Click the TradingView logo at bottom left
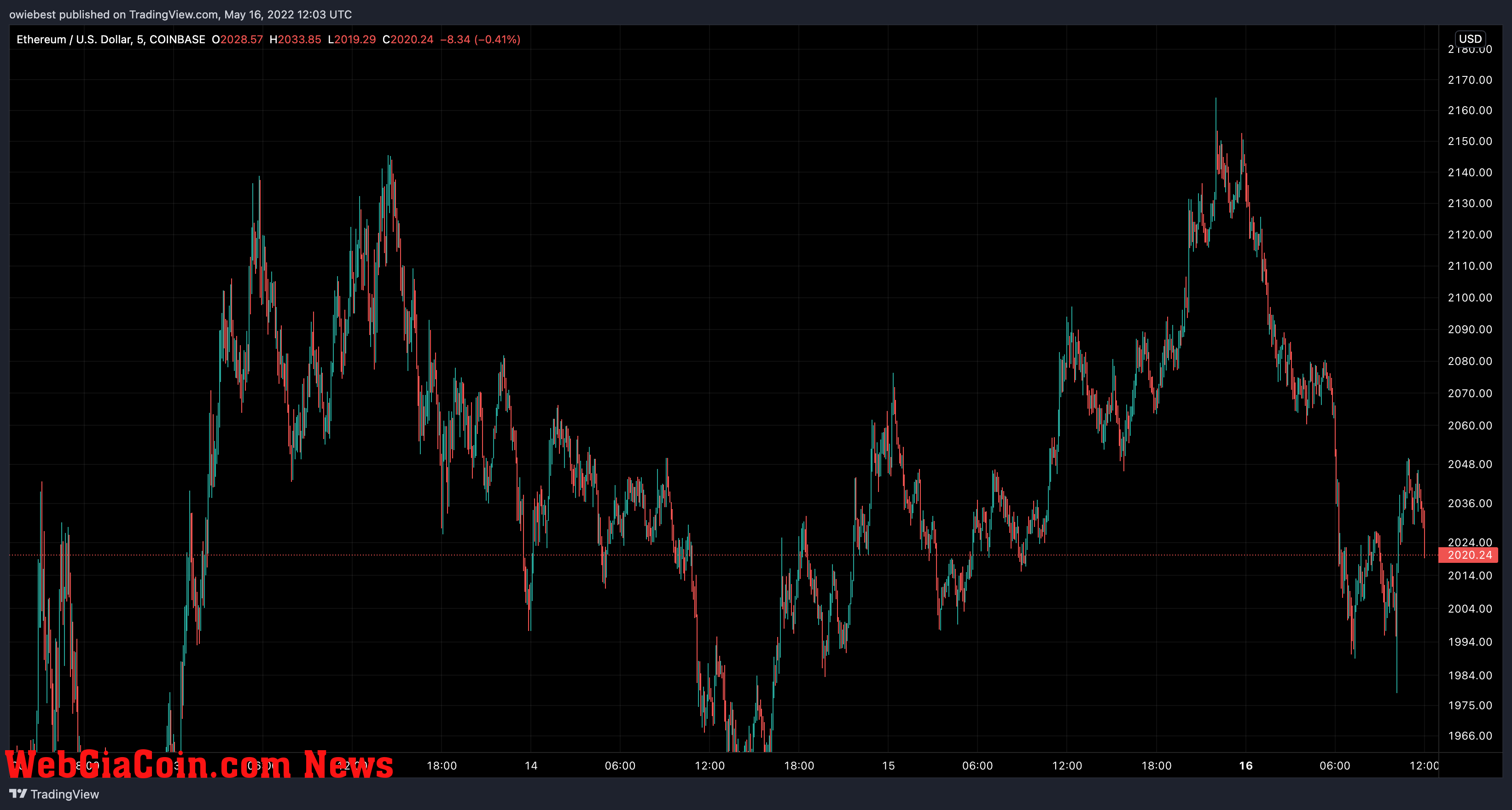Screen dimensions: 1512x810 (x=55, y=793)
